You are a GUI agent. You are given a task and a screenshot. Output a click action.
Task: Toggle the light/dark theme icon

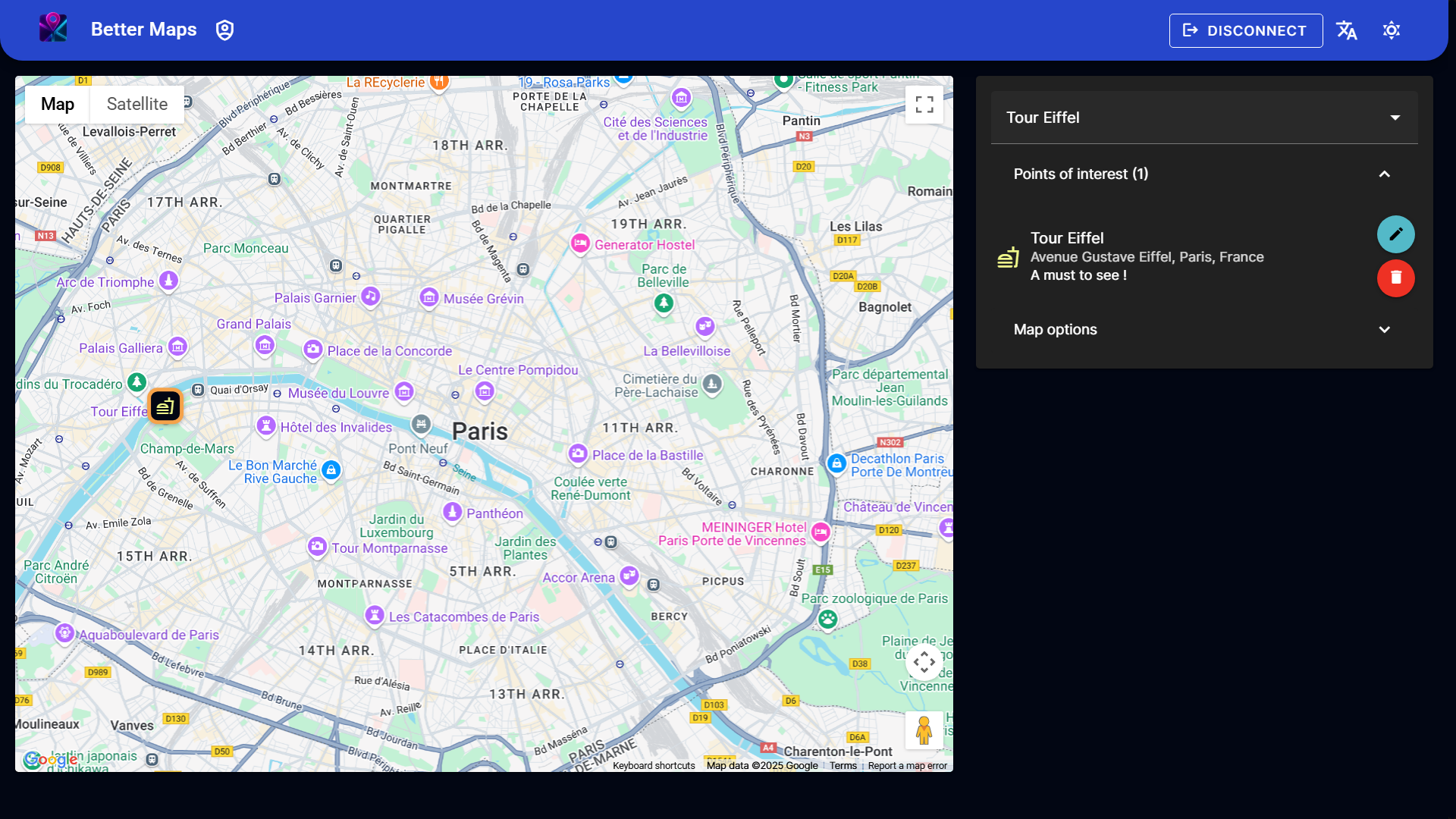pos(1391,30)
